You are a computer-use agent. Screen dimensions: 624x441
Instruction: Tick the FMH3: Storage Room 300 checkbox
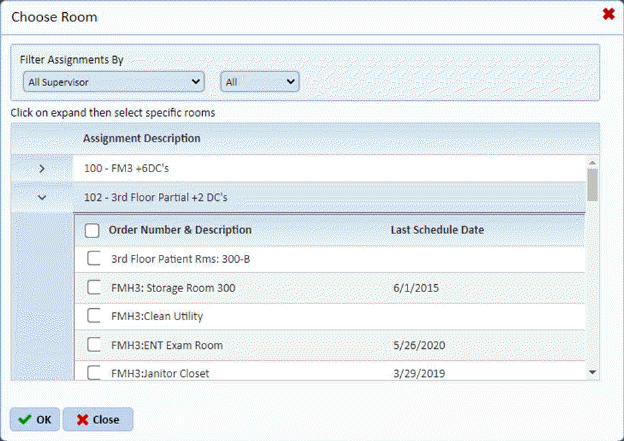[94, 288]
